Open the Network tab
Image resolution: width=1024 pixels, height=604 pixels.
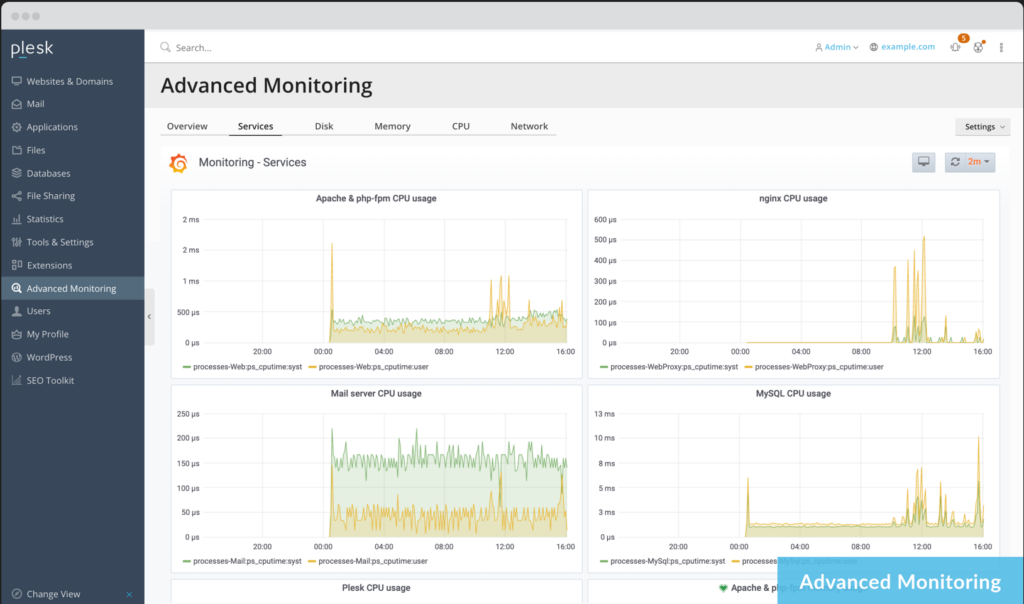529,126
